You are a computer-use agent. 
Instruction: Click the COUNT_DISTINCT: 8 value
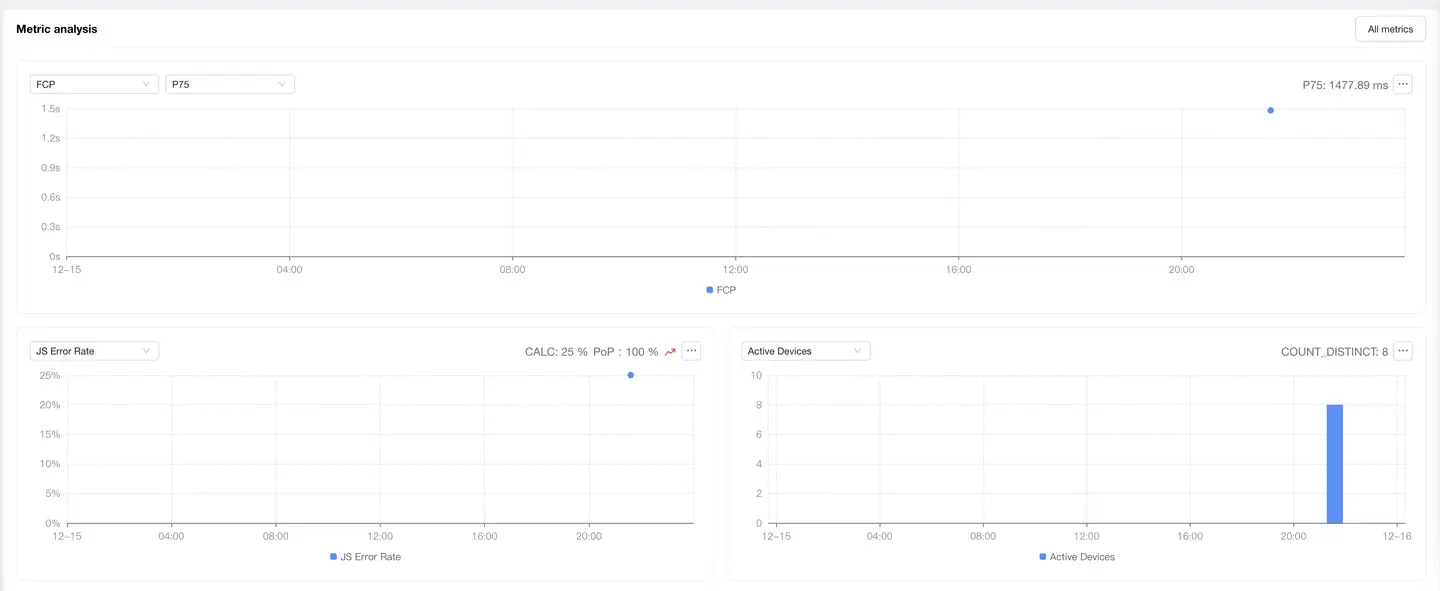tap(1334, 352)
